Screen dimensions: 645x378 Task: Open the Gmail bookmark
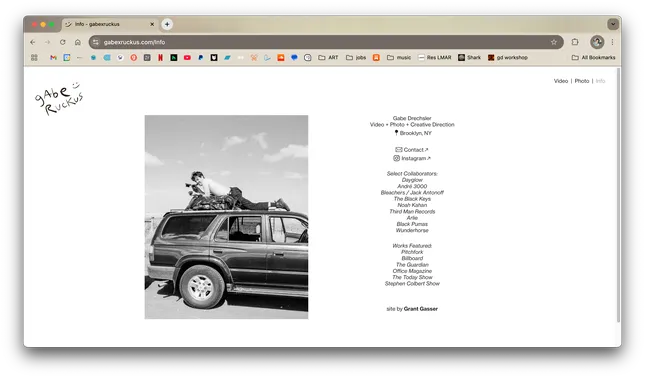point(53,58)
